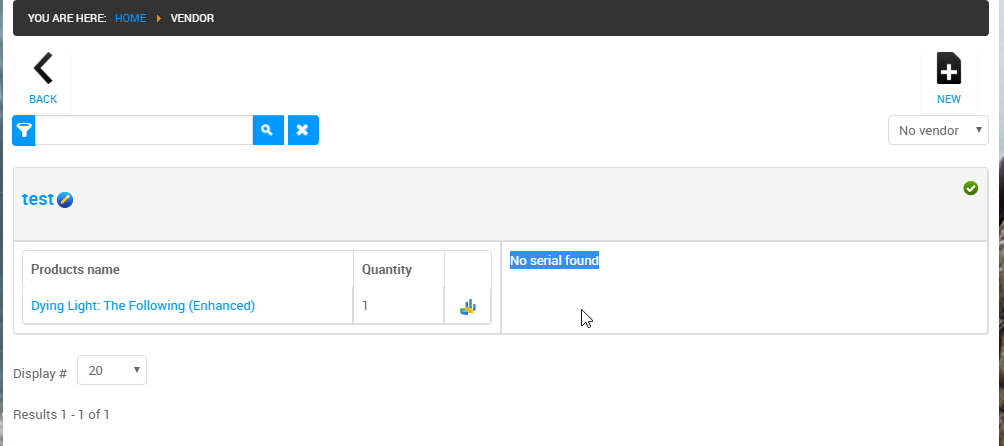Screen dimensions: 1004x446
Task: Click the BACK label
Action: [x=43, y=99]
